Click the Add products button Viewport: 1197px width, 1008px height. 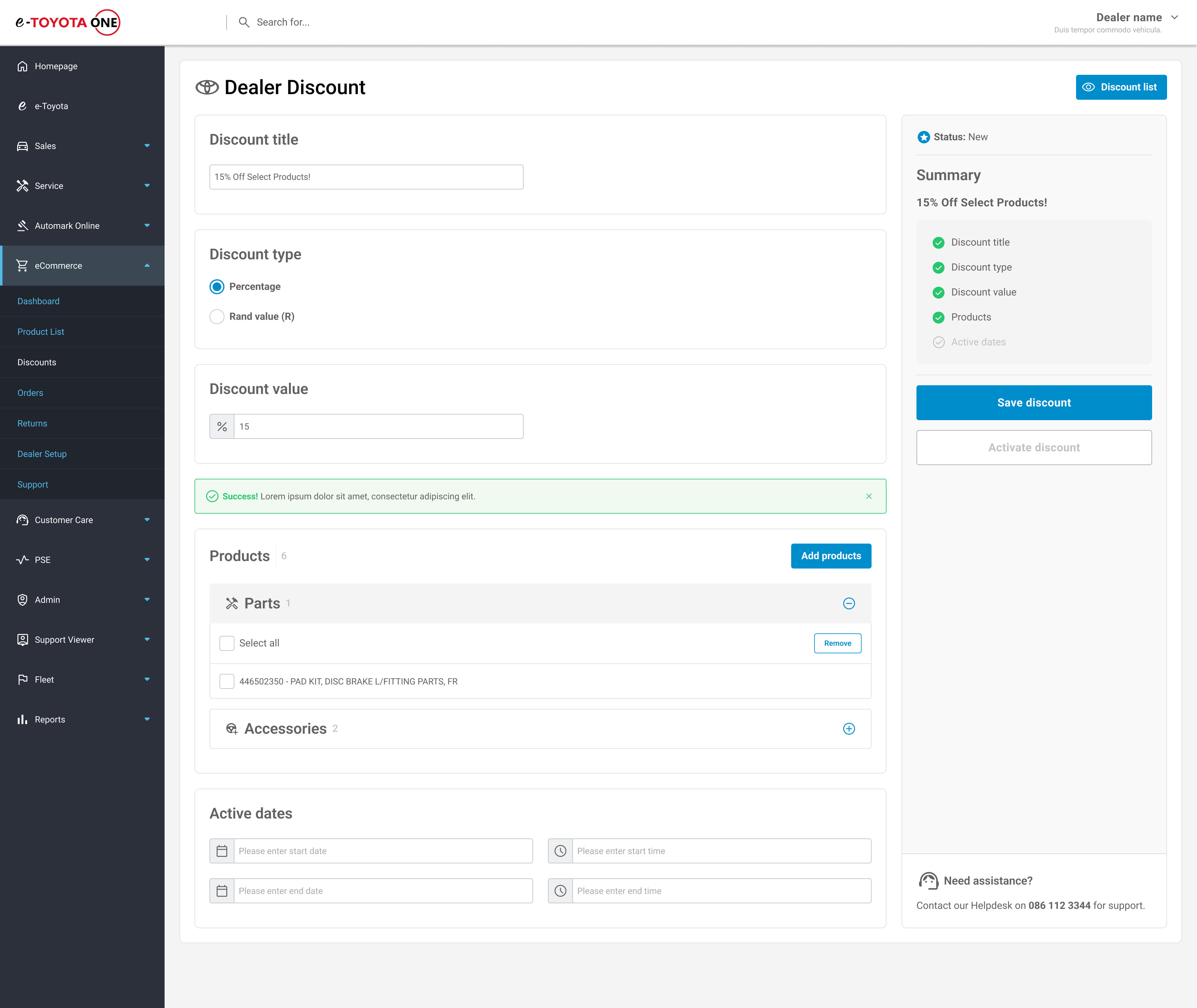831,556
